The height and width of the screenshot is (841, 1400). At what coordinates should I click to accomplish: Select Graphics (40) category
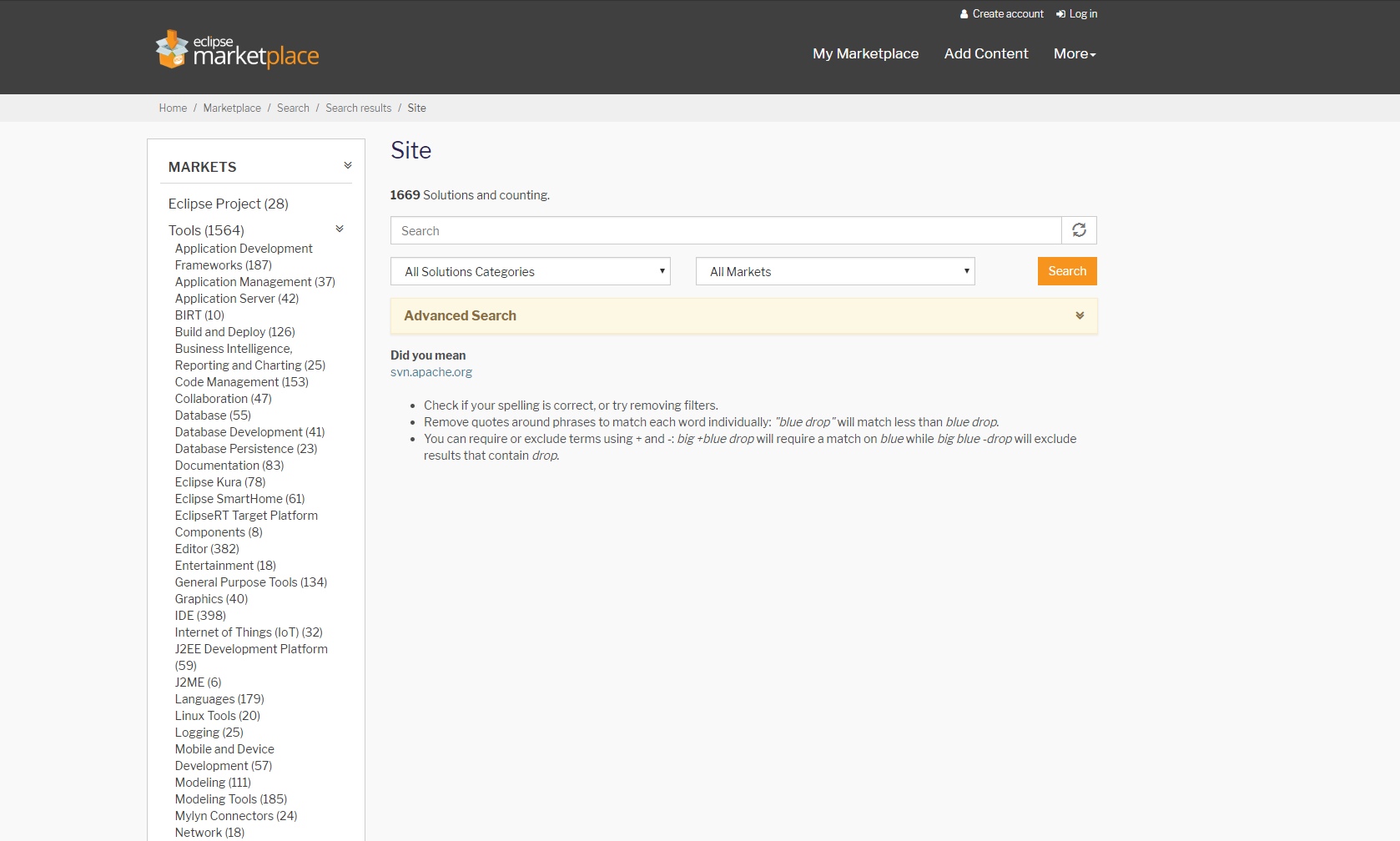(212, 599)
